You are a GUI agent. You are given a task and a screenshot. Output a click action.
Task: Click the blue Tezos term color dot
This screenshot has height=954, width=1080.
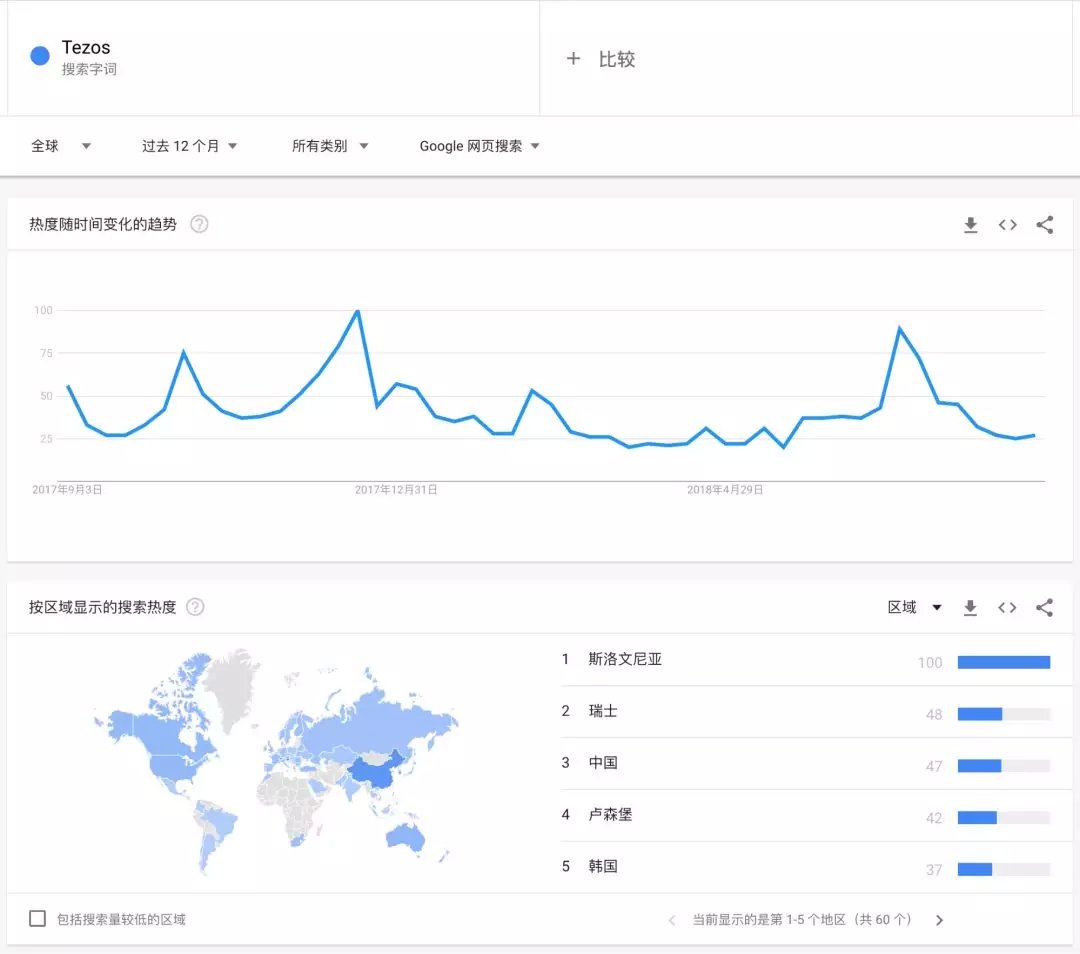[40, 56]
